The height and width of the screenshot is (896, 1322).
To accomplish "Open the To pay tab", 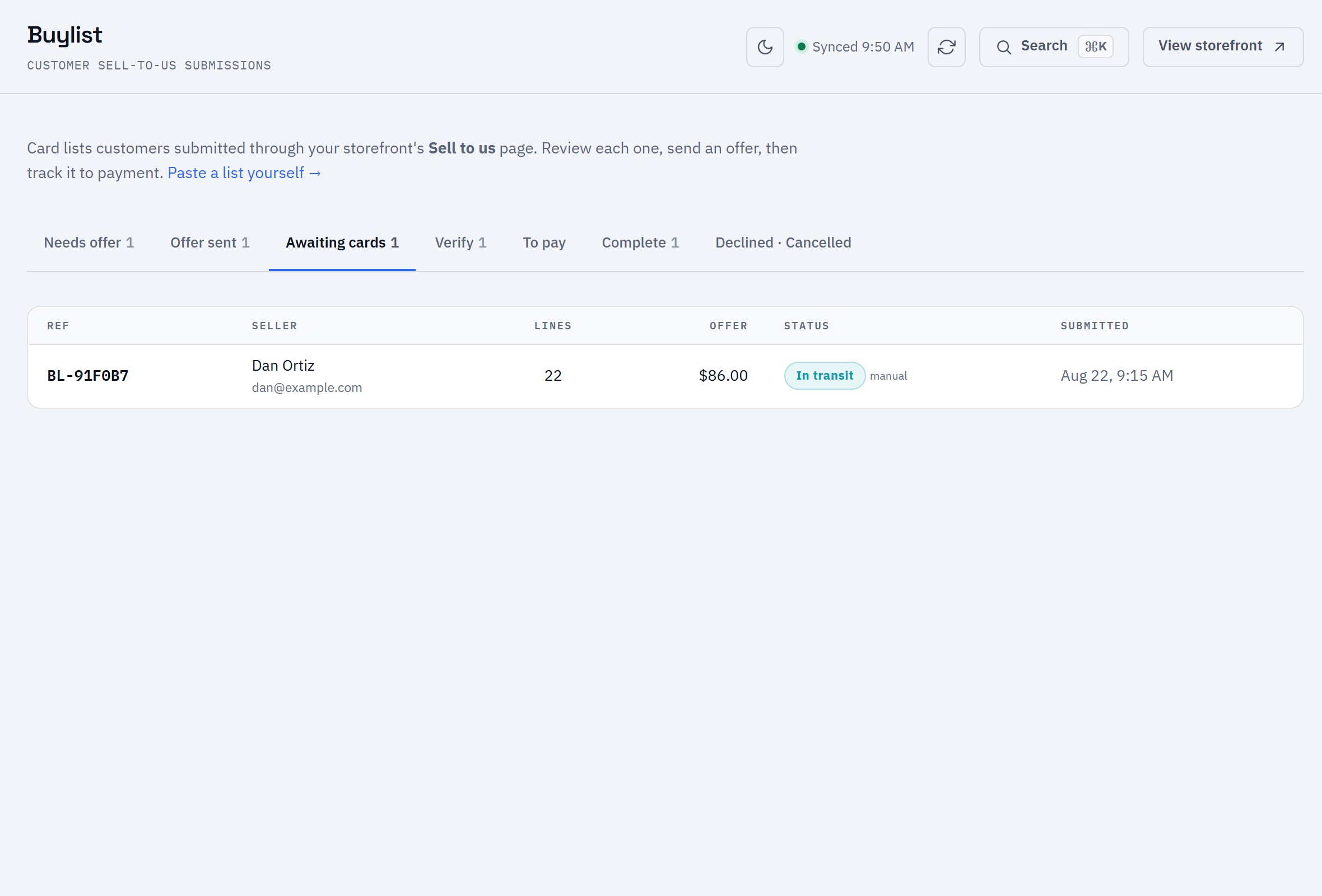I will (x=544, y=243).
